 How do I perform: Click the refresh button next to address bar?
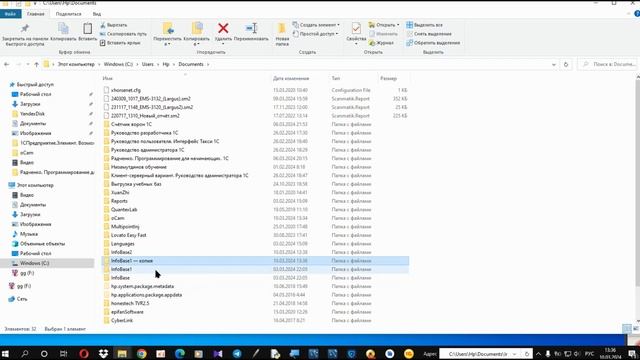click(x=566, y=64)
